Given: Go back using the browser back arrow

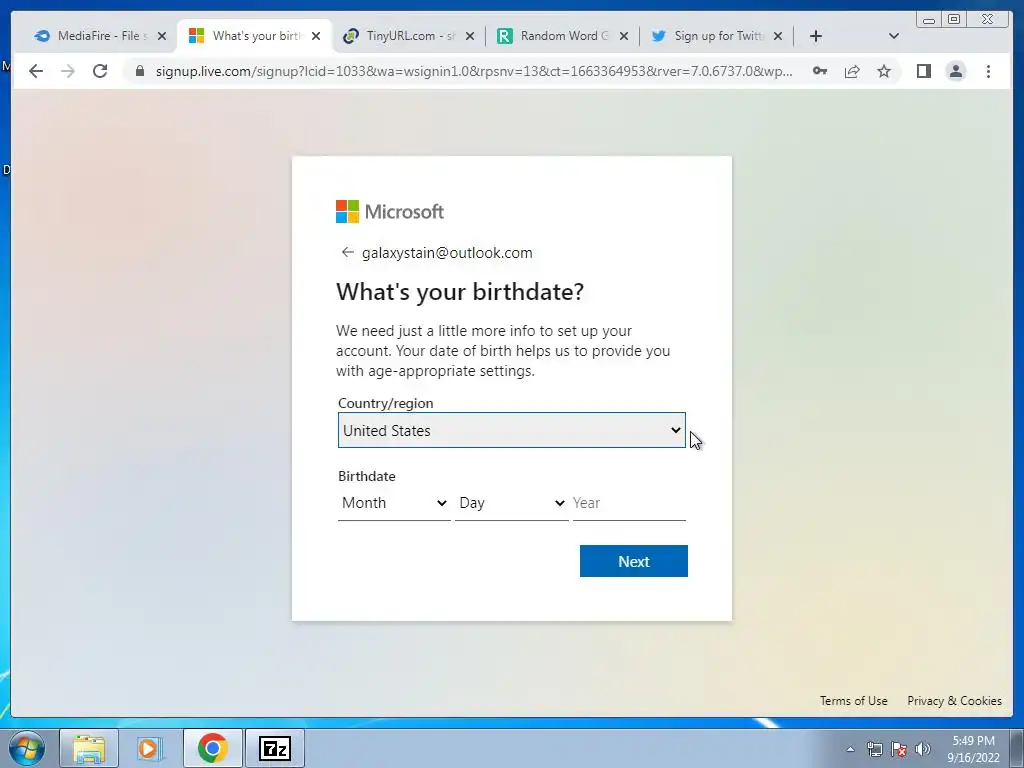Looking at the screenshot, I should click(36, 71).
